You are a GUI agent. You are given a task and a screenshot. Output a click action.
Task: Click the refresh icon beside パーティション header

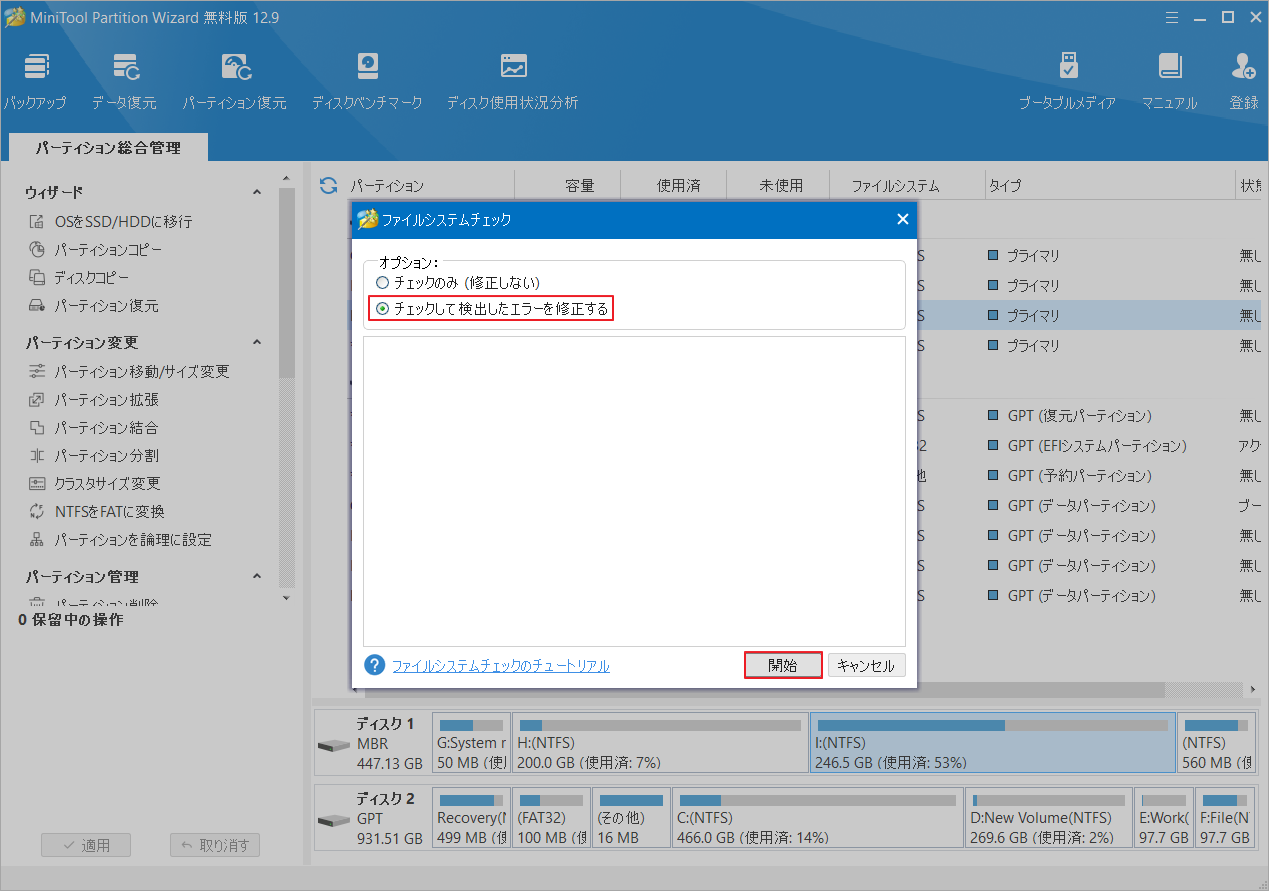[x=327, y=185]
